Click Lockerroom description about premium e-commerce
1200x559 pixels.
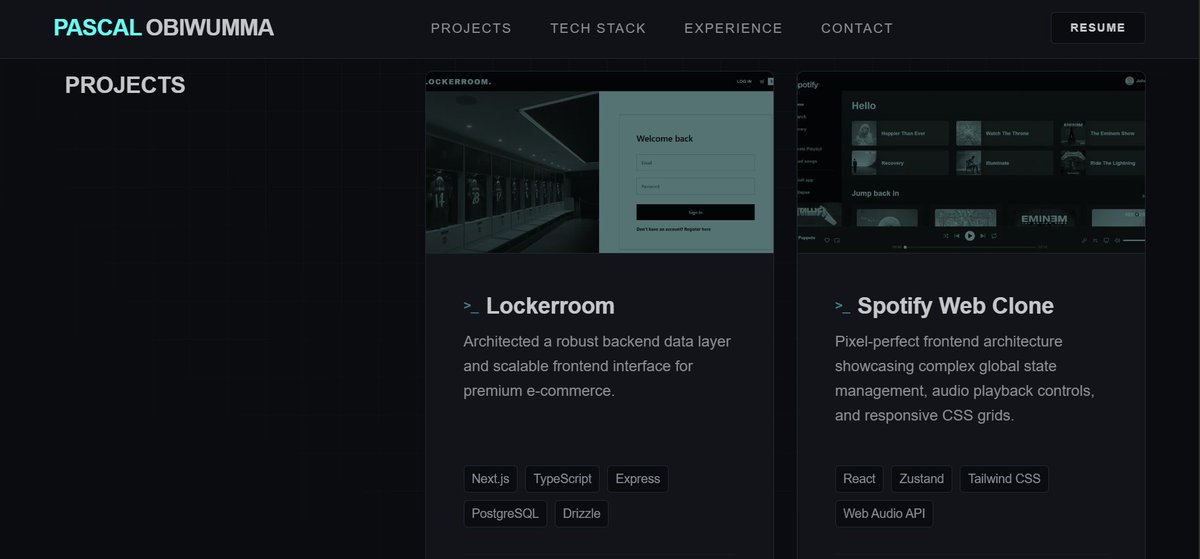tap(597, 366)
